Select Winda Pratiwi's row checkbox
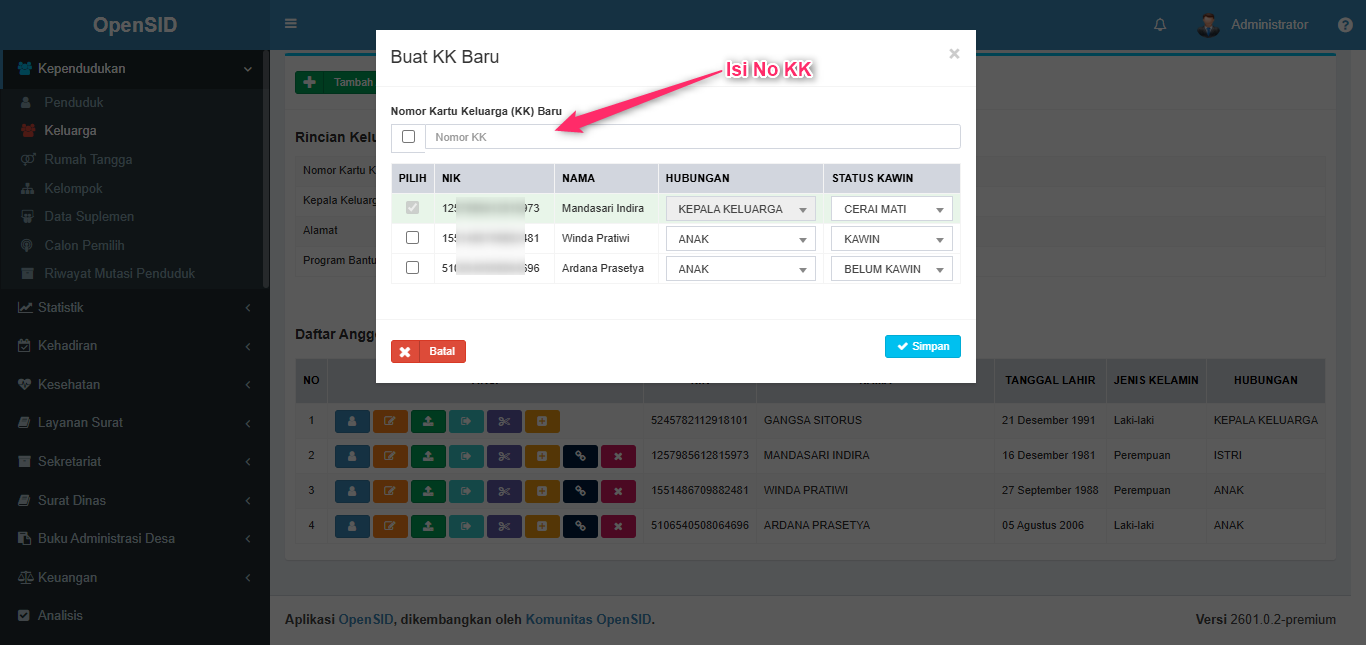 [x=412, y=238]
